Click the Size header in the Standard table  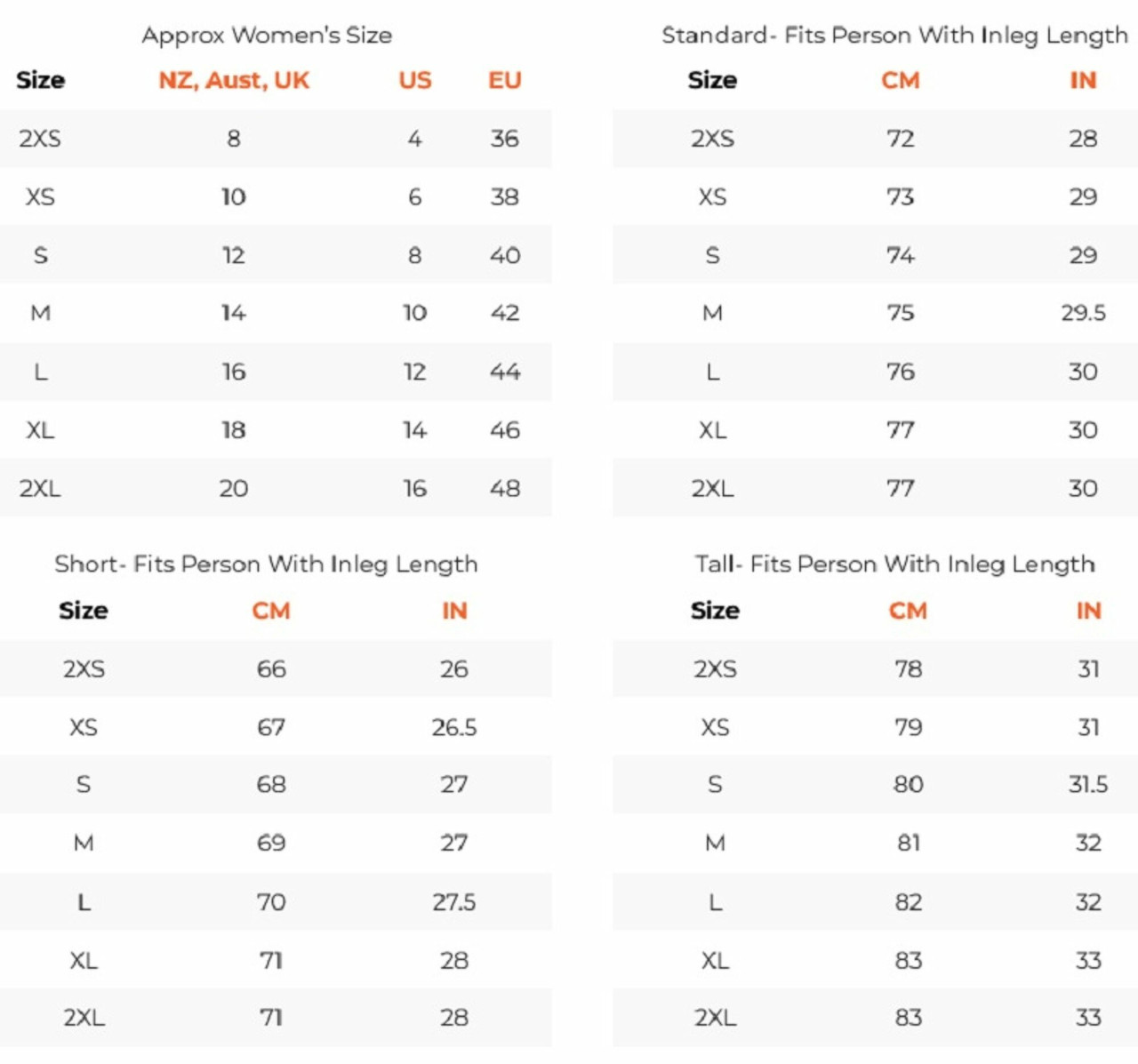click(712, 81)
